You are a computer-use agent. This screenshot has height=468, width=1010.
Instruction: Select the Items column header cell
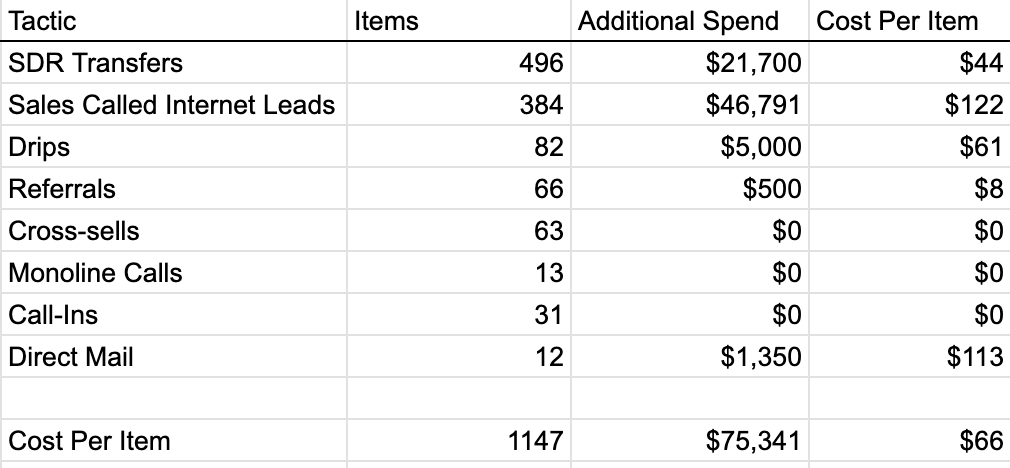(x=459, y=21)
